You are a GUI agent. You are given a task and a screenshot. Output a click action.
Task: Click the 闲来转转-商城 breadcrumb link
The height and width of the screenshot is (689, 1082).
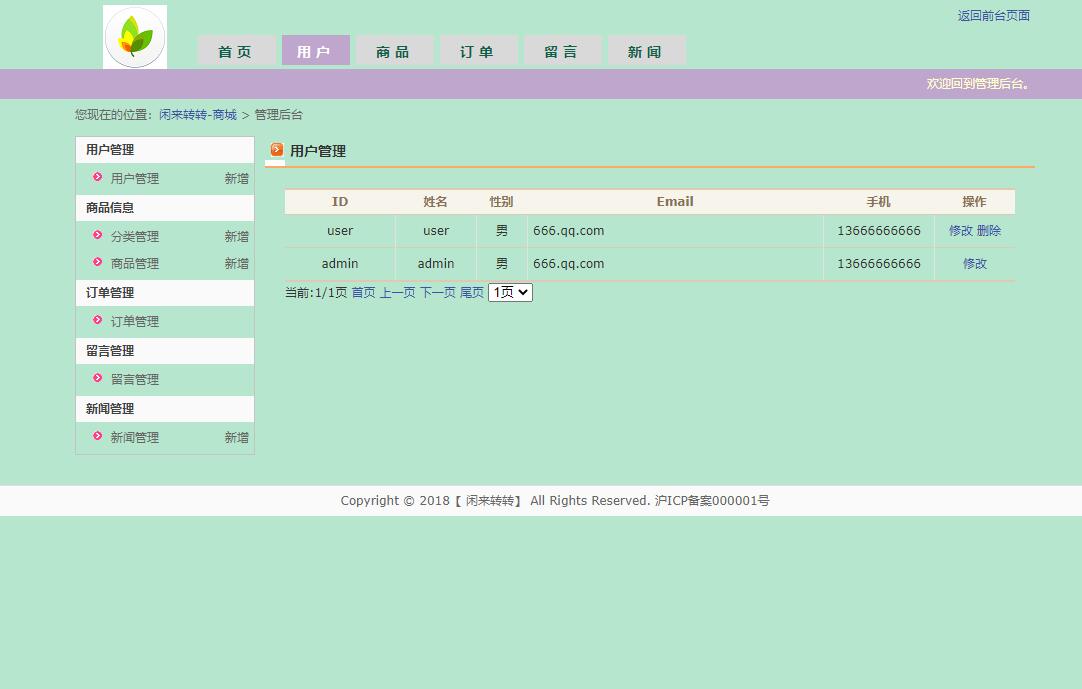[x=197, y=114]
